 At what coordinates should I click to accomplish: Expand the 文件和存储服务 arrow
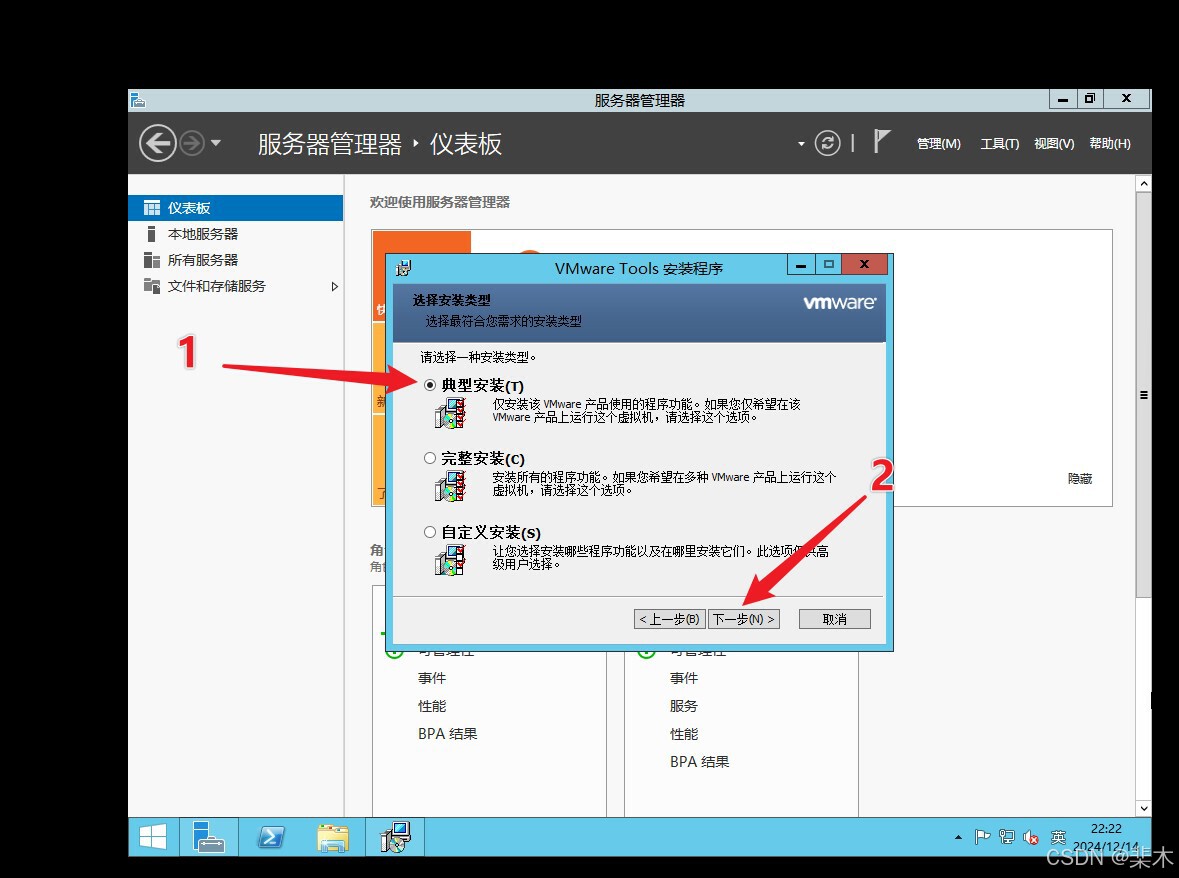tap(335, 286)
